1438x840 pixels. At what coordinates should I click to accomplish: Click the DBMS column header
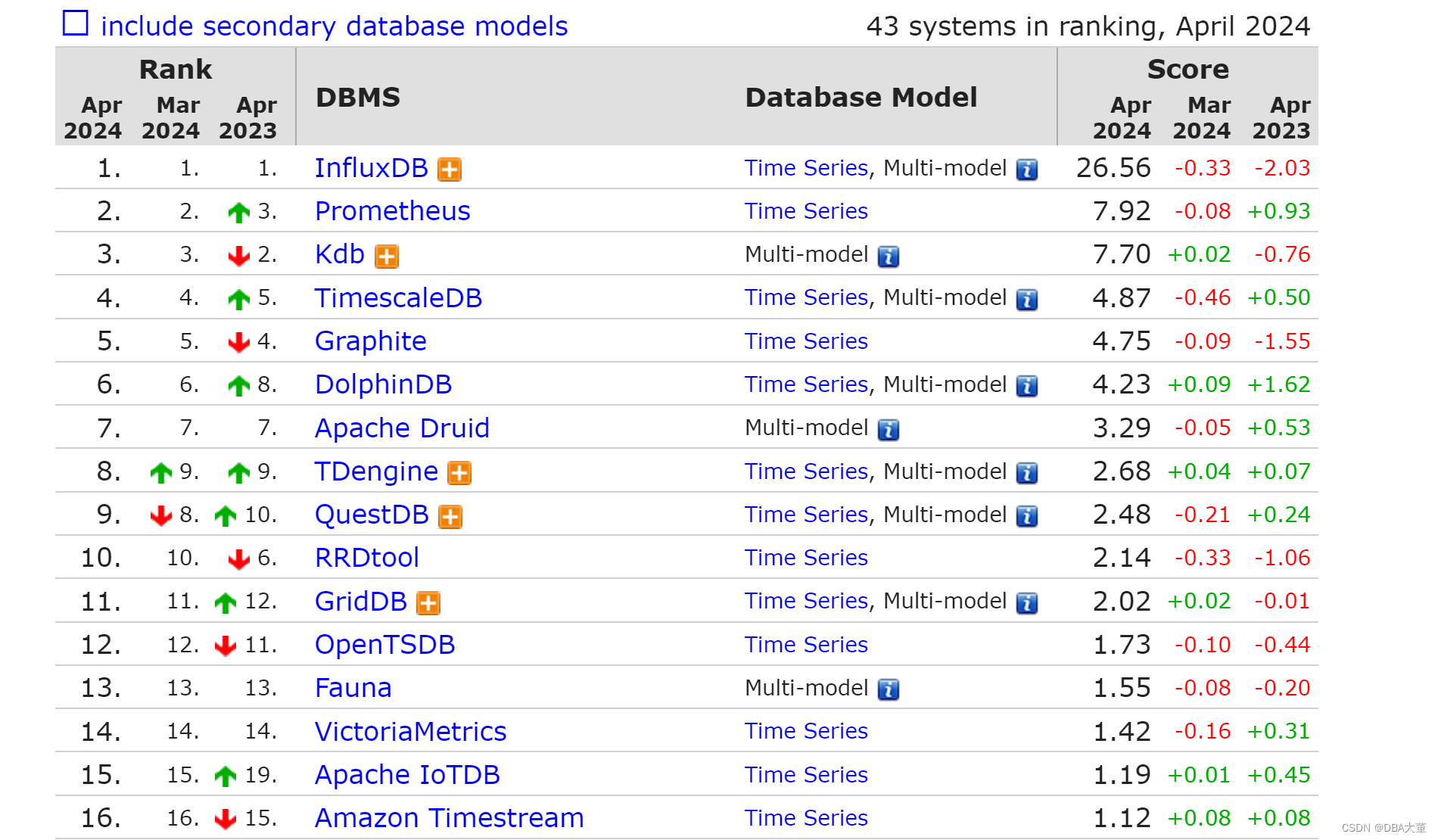[358, 97]
